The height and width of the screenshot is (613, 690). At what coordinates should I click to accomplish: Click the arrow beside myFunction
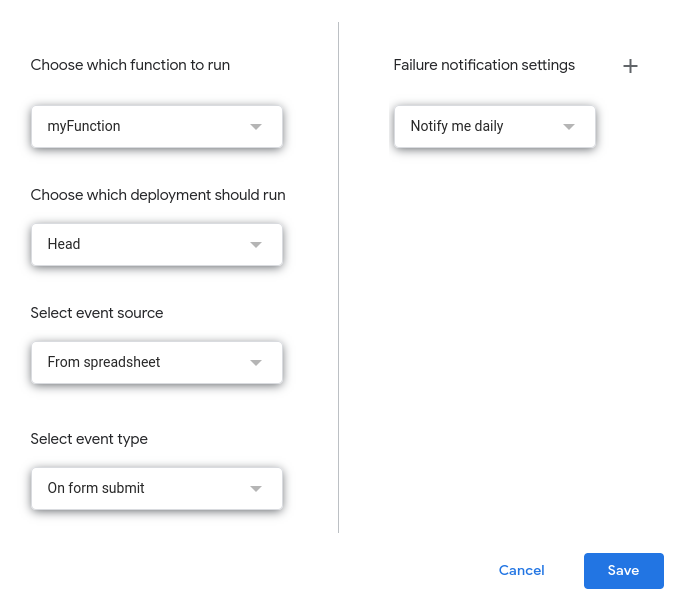point(256,127)
